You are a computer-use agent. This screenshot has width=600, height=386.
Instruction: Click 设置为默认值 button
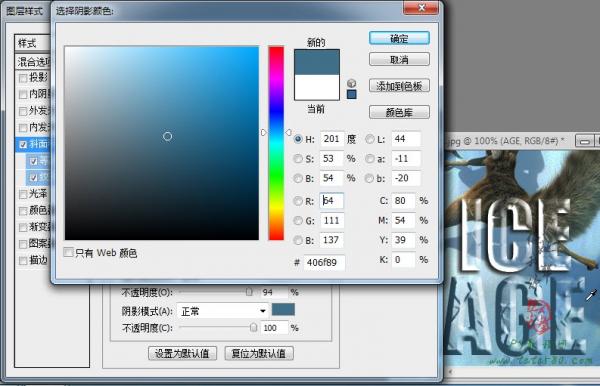point(182,353)
